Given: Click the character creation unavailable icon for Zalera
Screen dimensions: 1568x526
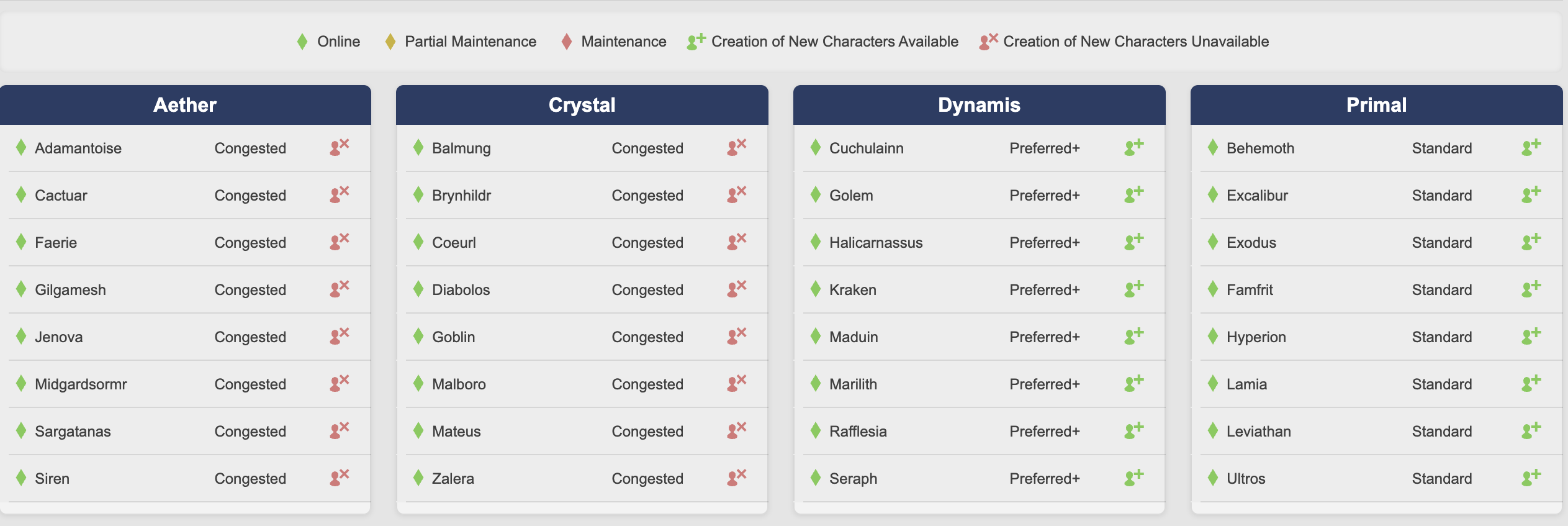Looking at the screenshot, I should click(737, 478).
